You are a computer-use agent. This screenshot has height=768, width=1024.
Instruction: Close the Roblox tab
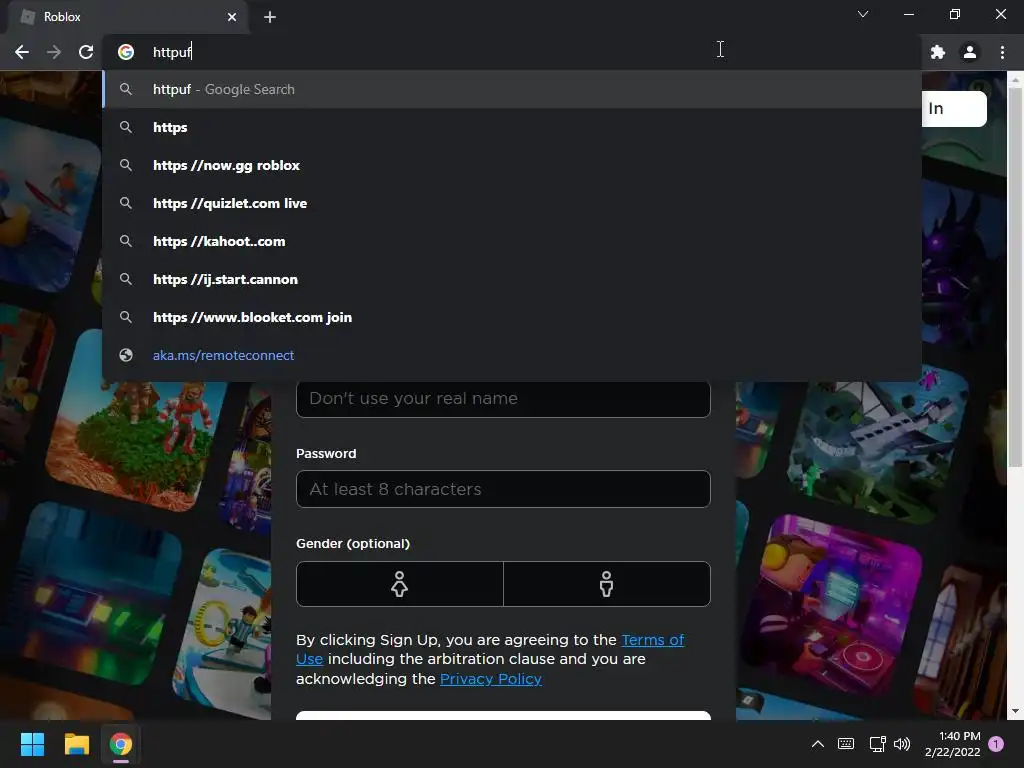[232, 17]
